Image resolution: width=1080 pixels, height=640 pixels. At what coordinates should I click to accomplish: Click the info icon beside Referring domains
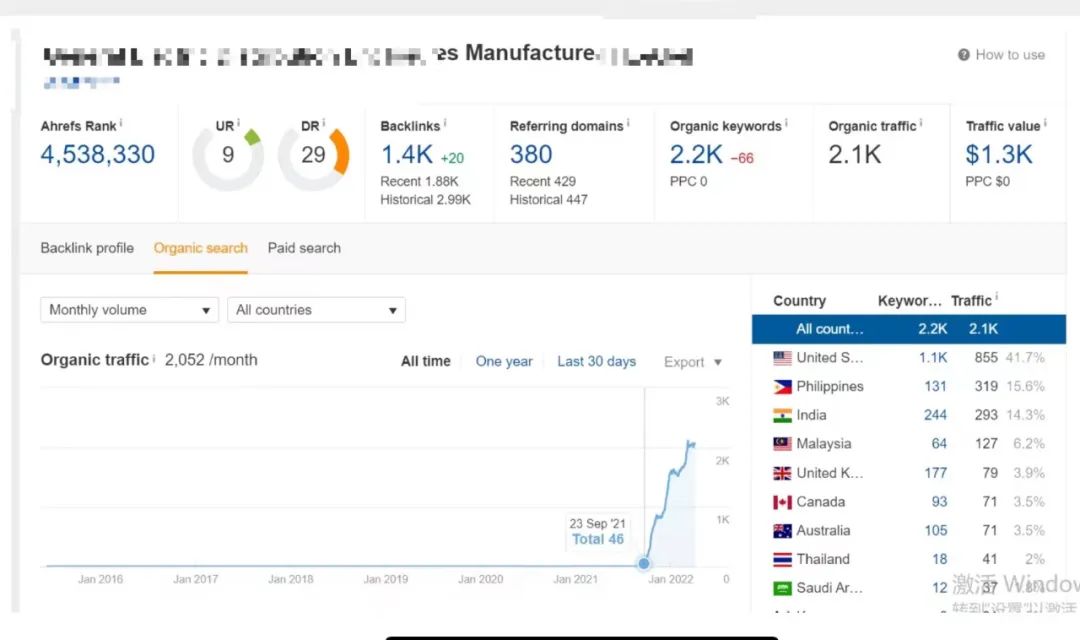[628, 123]
